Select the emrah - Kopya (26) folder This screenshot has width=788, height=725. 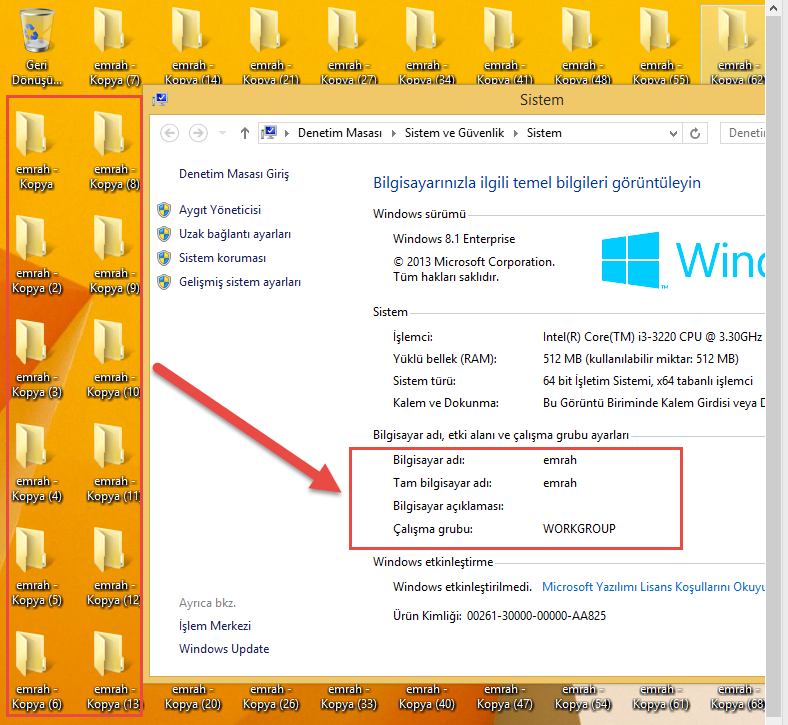(270, 696)
